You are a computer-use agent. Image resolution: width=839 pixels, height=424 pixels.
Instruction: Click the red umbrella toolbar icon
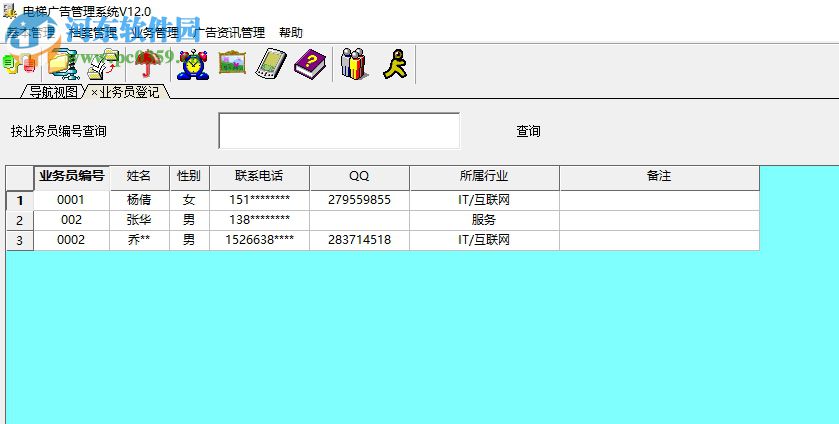coord(146,64)
